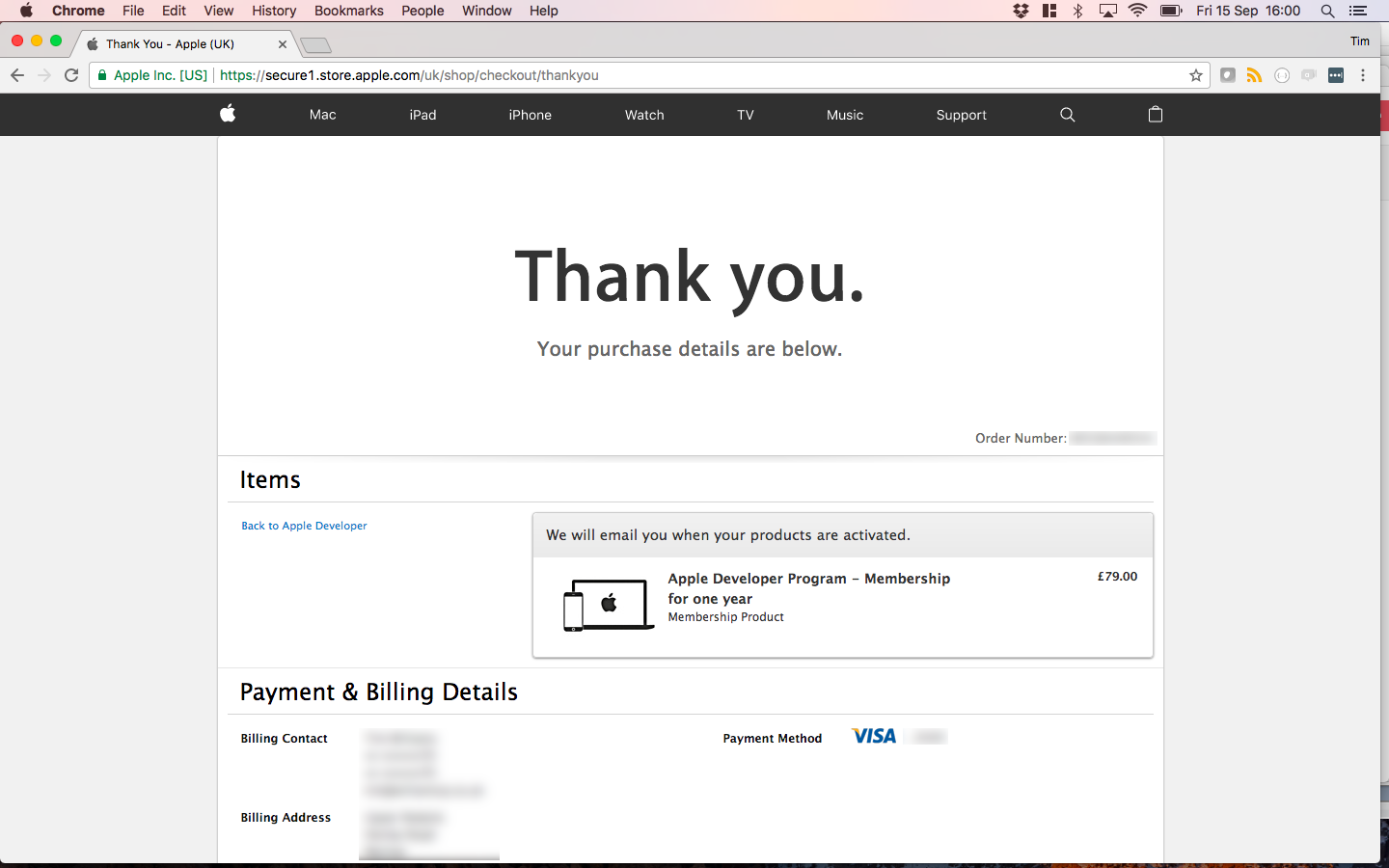Screen dimensions: 1389x868
Task: Click the VISA card logo
Action: click(x=874, y=736)
